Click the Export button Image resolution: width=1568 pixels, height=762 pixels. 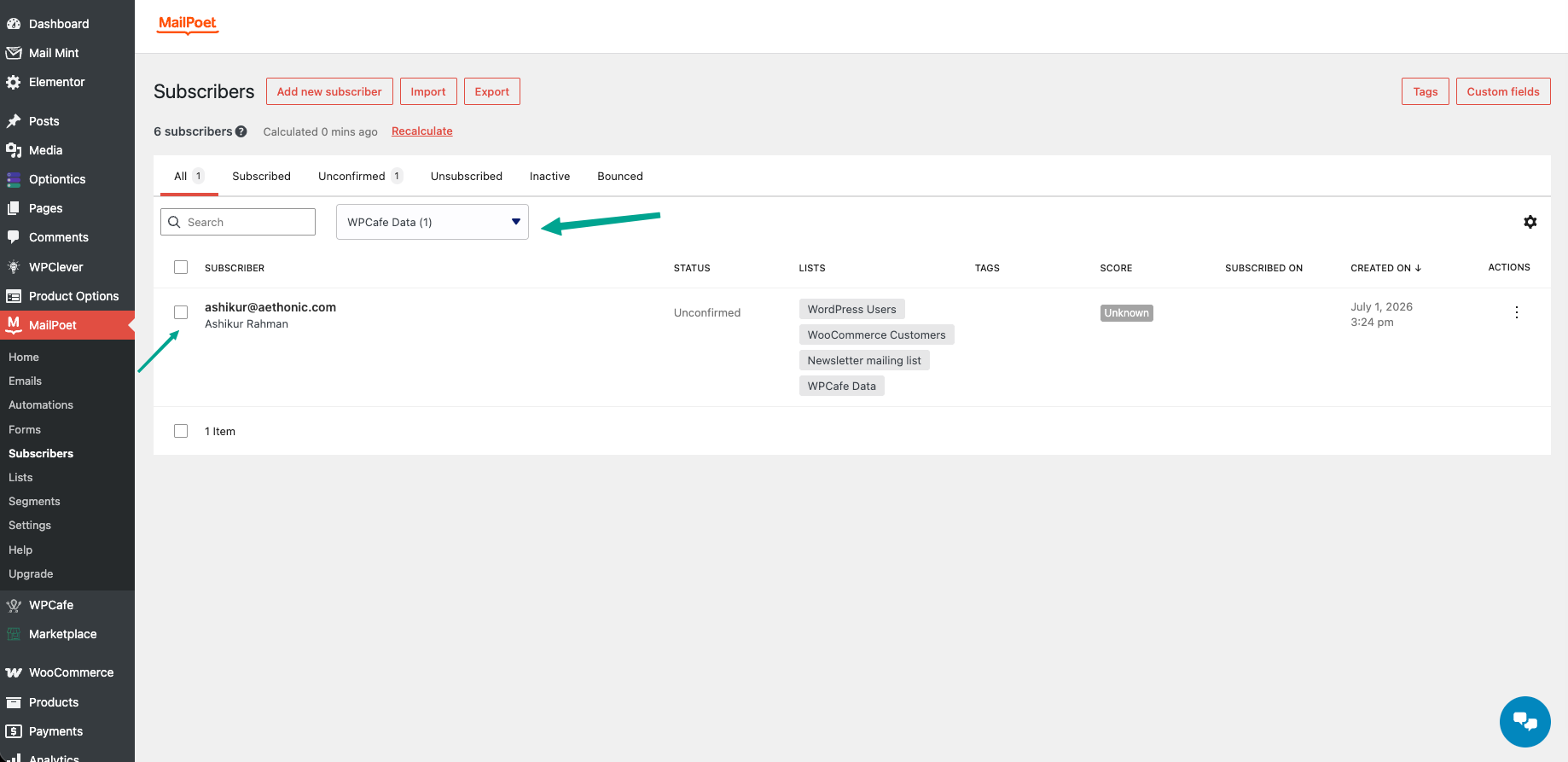[492, 91]
